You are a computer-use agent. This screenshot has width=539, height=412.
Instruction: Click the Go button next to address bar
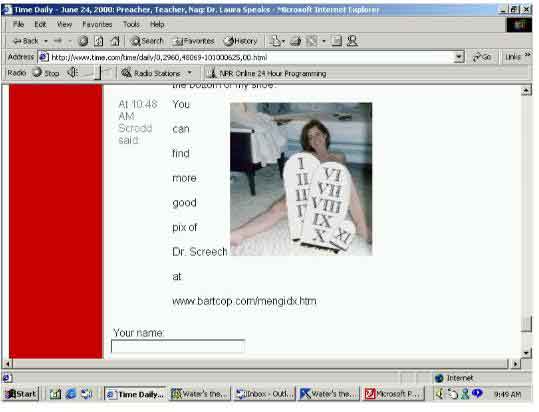(x=482, y=57)
